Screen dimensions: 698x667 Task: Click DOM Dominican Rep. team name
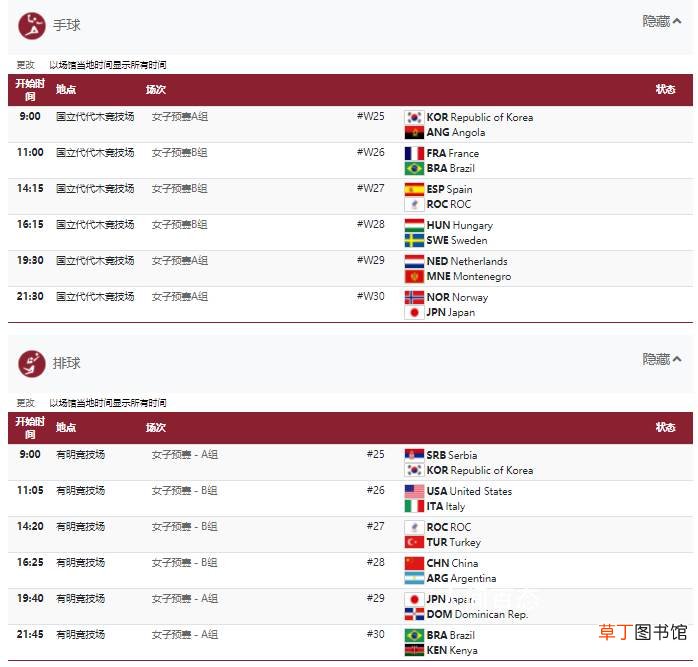click(x=477, y=614)
